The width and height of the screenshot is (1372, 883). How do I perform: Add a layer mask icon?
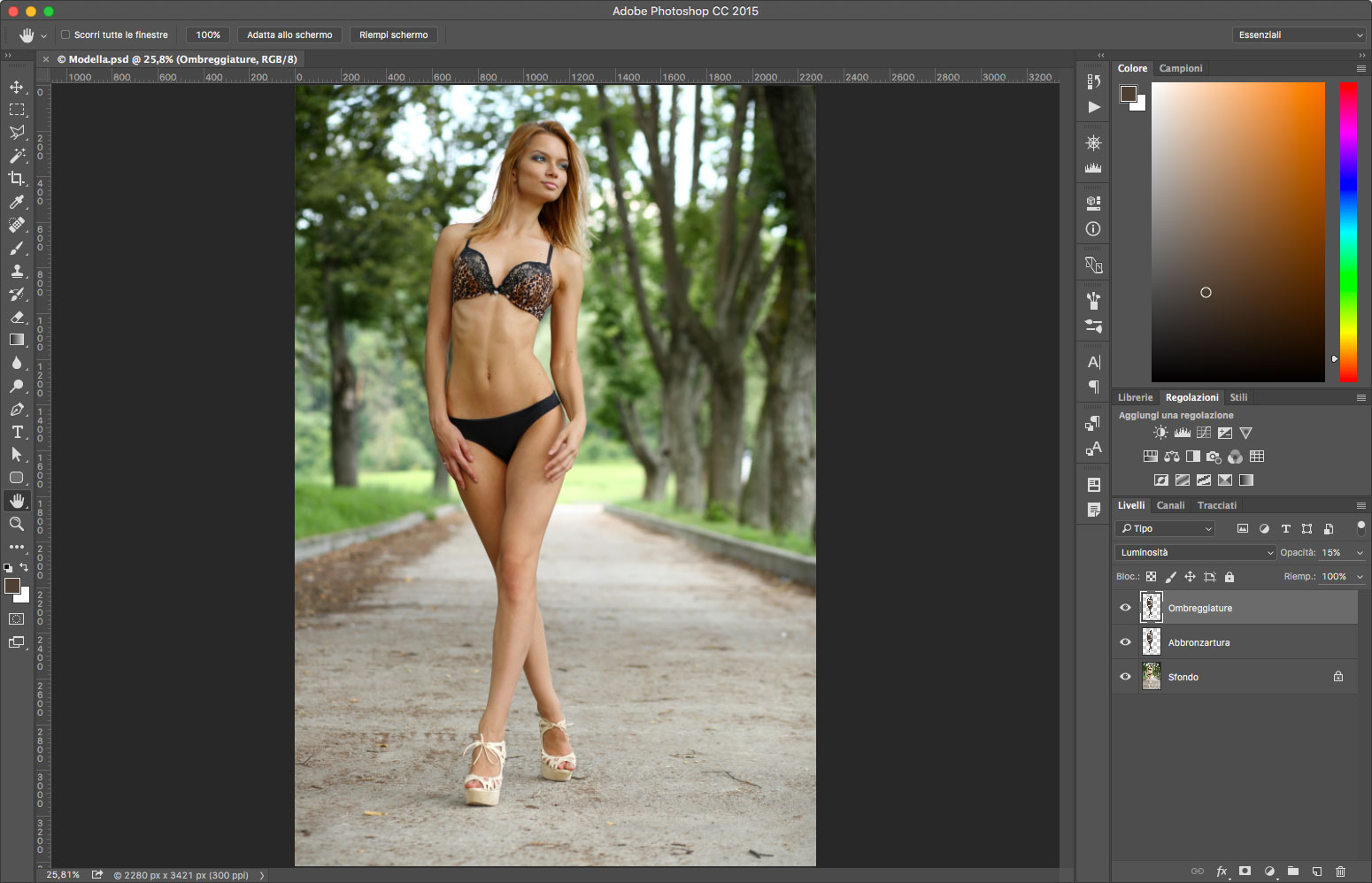point(1245,871)
